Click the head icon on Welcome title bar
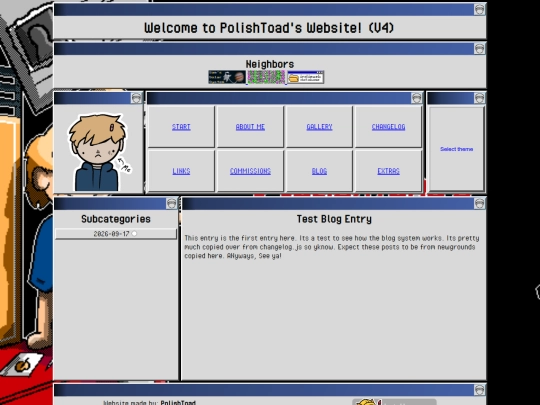 [x=479, y=10]
